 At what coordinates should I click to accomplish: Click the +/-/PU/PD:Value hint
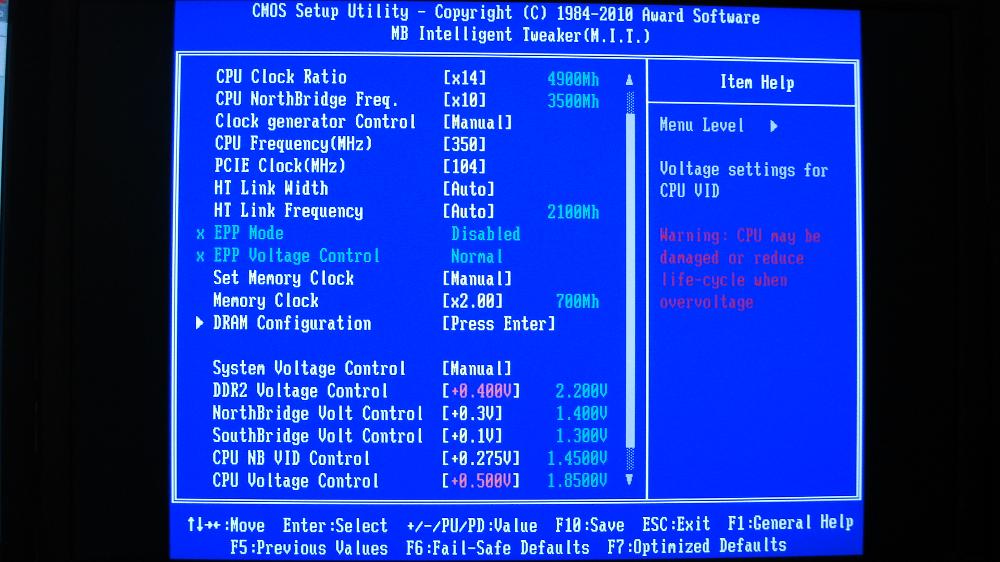pos(472,526)
